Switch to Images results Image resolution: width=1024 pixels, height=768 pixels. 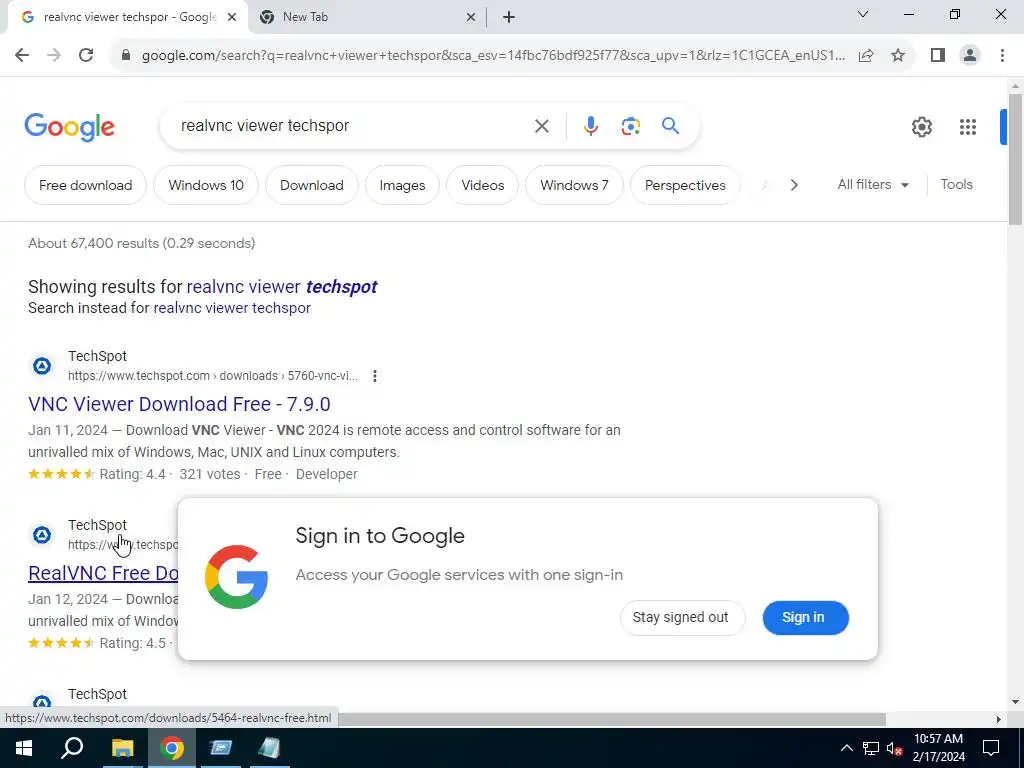click(x=402, y=185)
